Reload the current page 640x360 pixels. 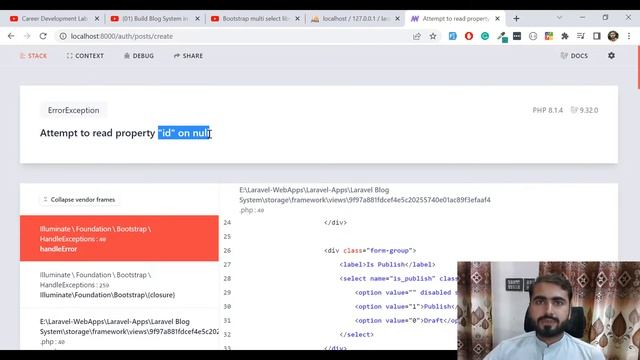[43, 36]
